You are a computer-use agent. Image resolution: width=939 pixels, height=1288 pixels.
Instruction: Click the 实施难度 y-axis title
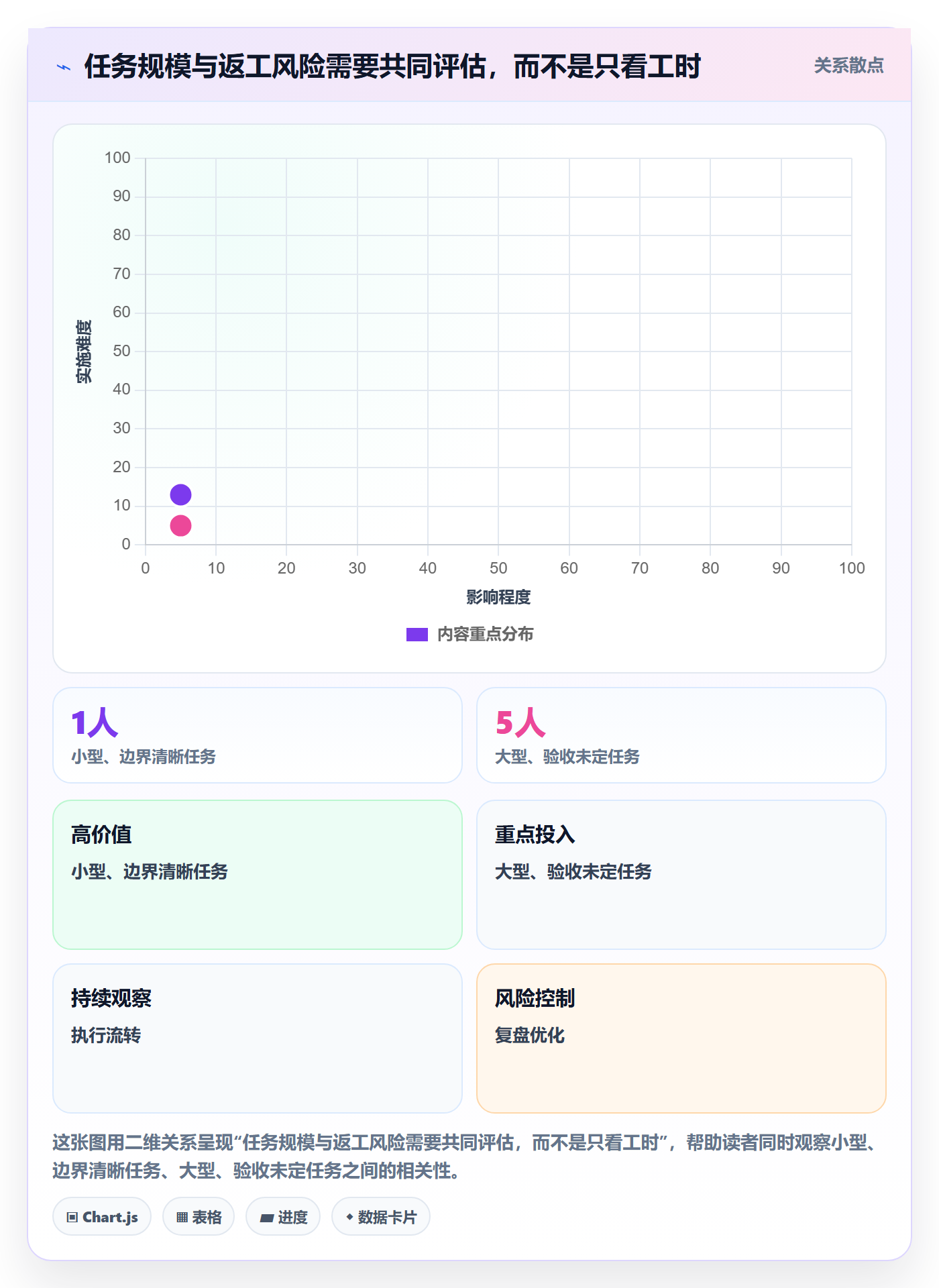[x=84, y=352]
